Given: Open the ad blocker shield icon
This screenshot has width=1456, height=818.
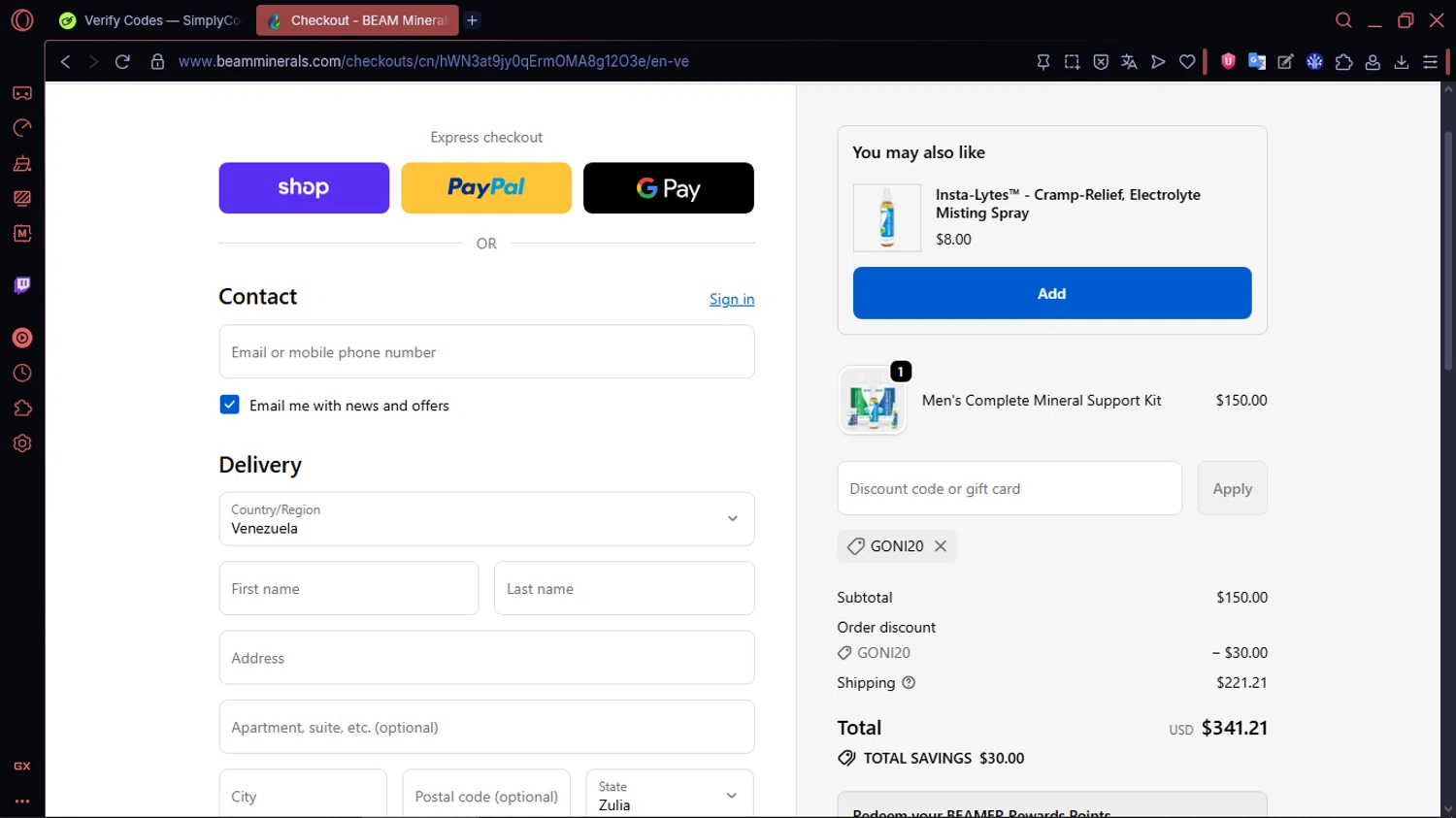Looking at the screenshot, I should (x=1101, y=61).
